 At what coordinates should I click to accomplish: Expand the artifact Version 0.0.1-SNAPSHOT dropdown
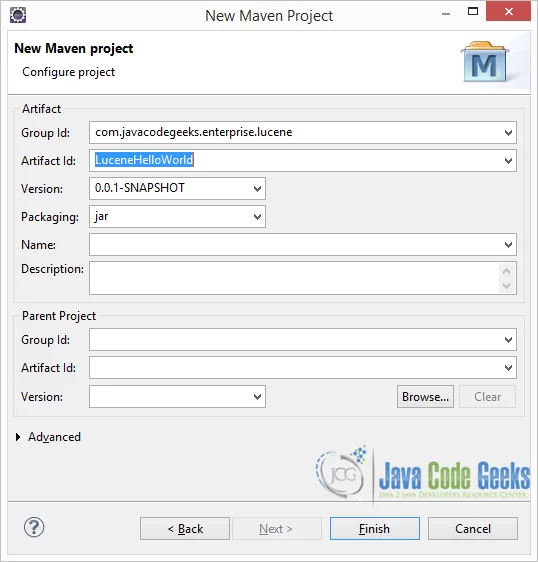coord(257,189)
